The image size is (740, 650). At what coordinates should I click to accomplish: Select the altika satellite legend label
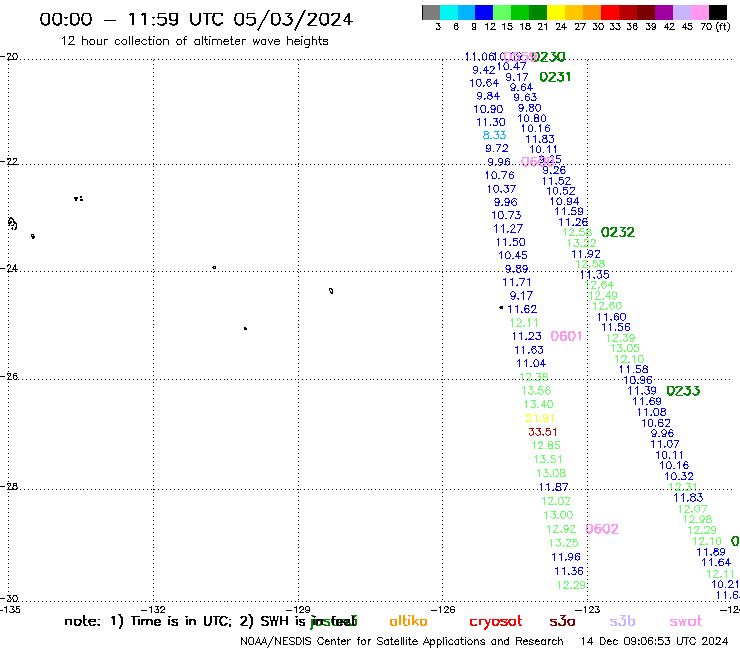pos(408,621)
